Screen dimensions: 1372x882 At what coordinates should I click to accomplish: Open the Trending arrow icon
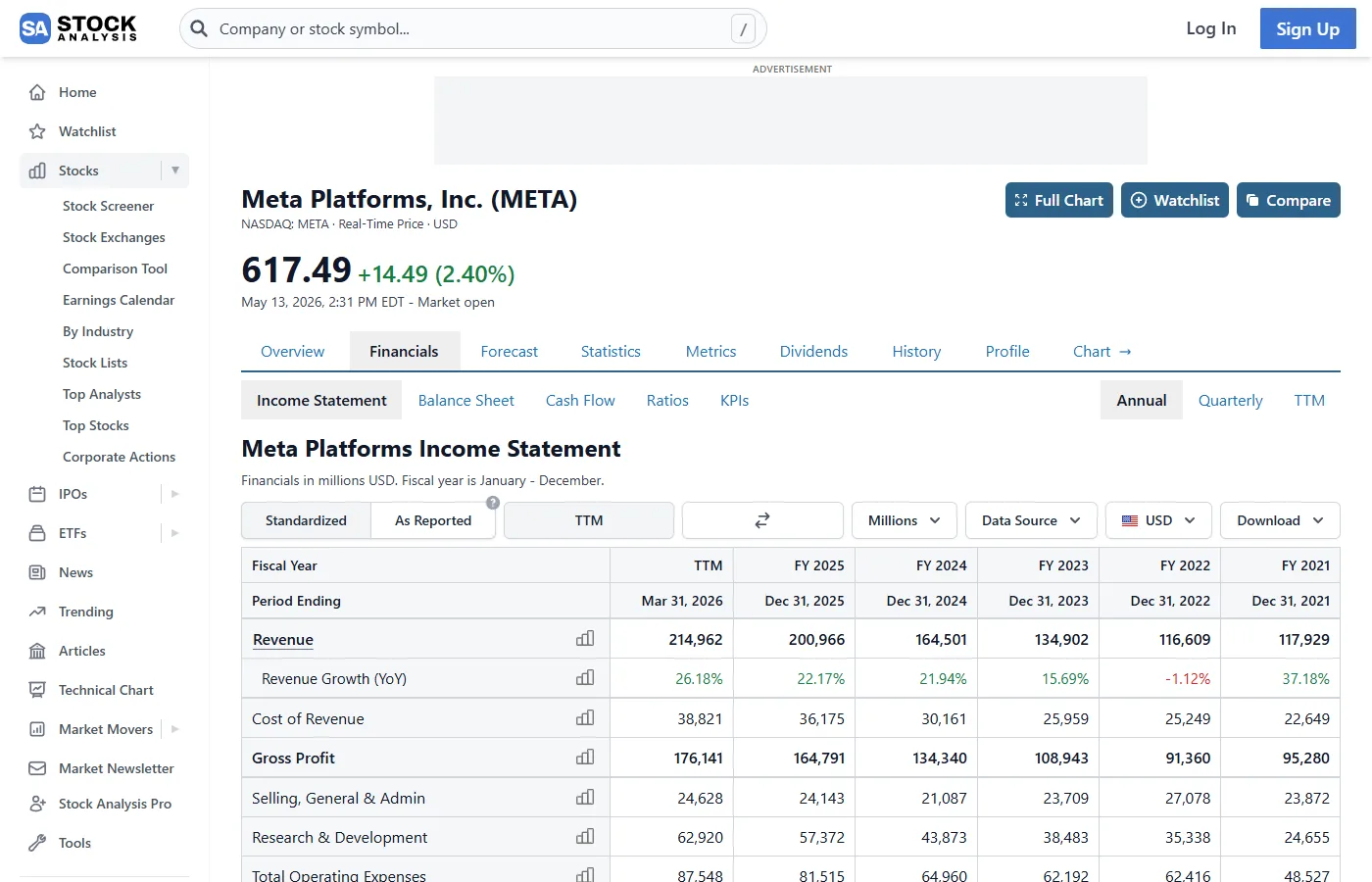tap(37, 612)
